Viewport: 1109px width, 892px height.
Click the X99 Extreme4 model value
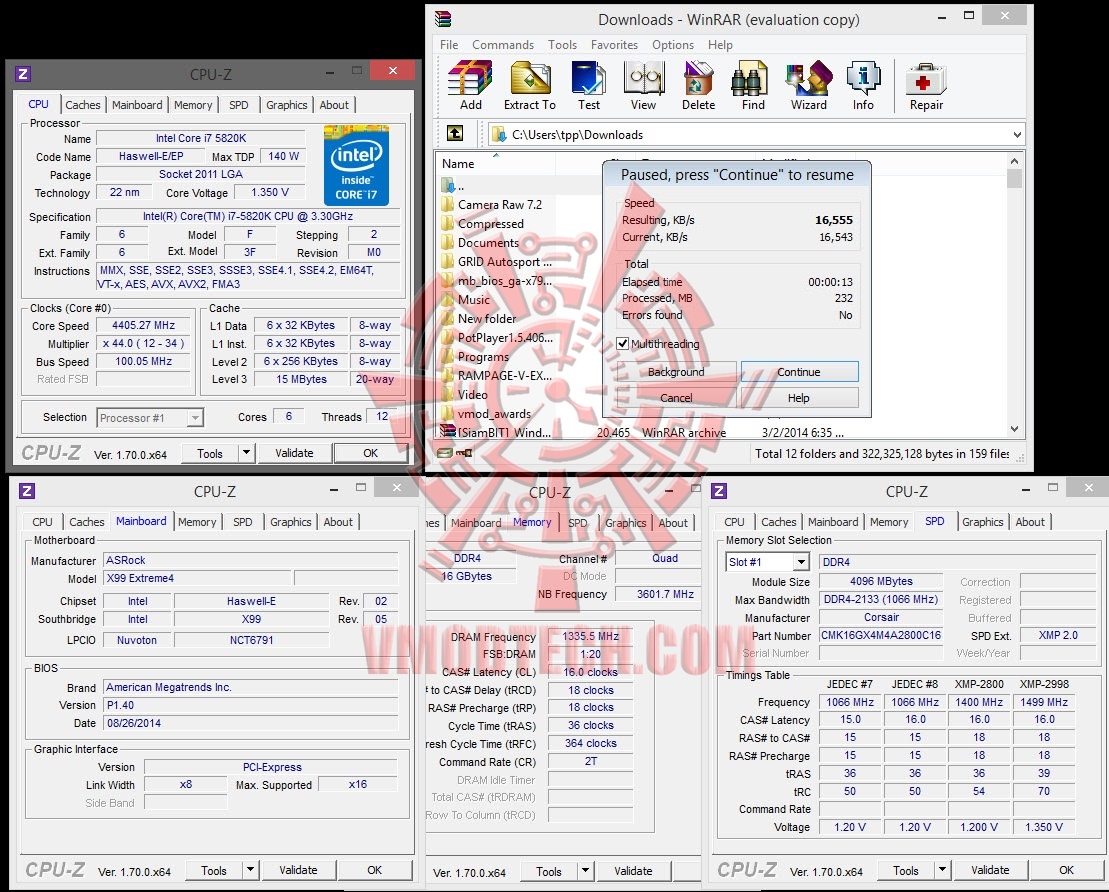click(x=198, y=578)
